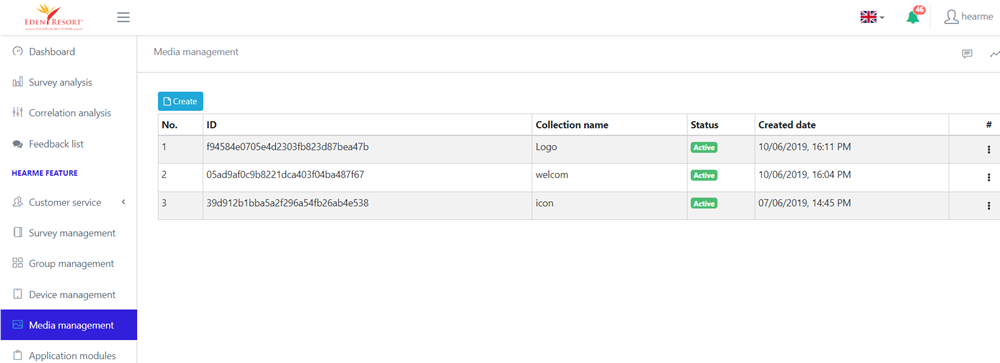Open actions menu for Logo row
Screen dimensions: 1000x363
[x=989, y=149]
